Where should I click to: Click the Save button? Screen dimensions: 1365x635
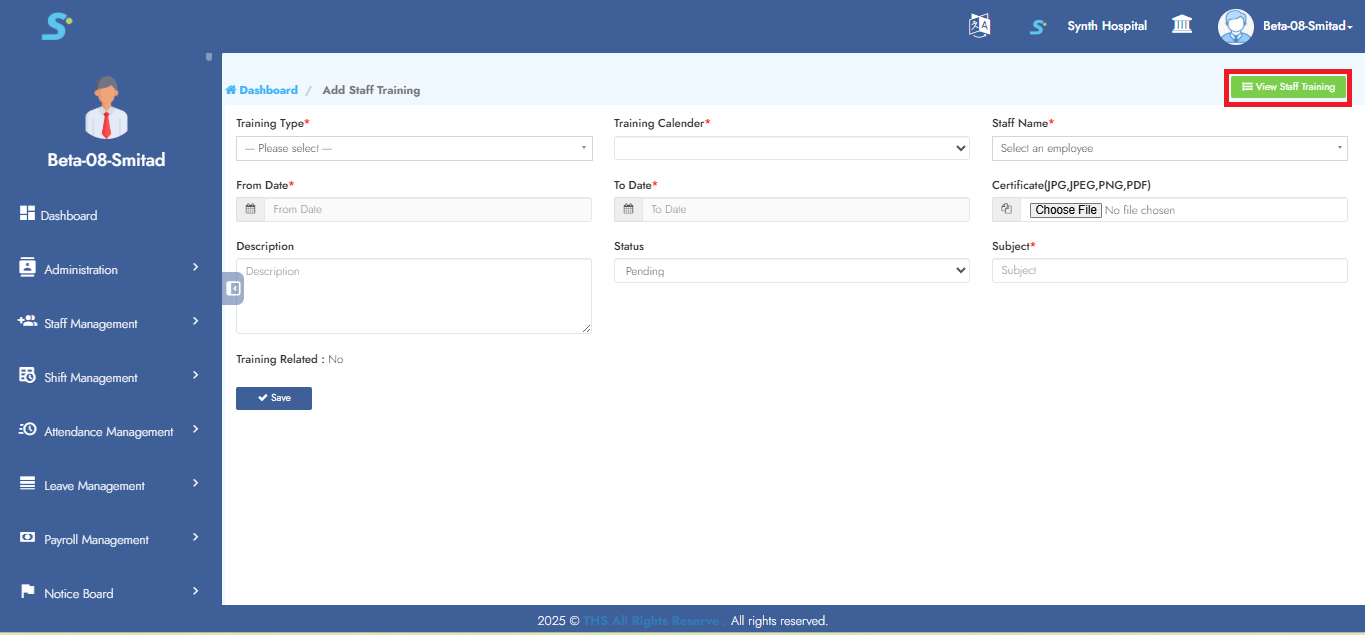(274, 398)
